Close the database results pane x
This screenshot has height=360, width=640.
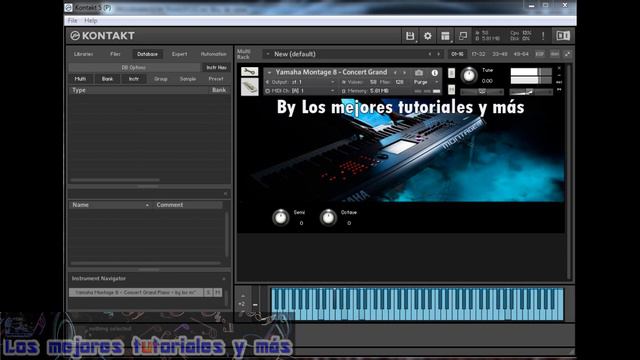click(x=225, y=193)
